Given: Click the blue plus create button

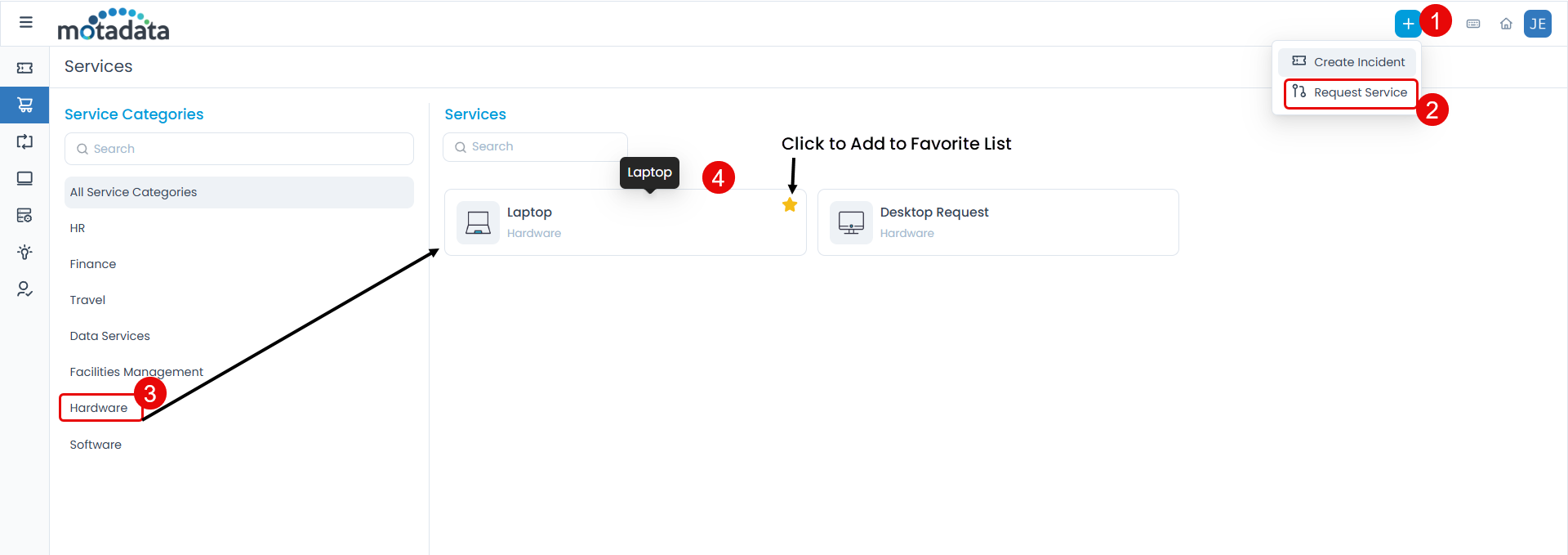Looking at the screenshot, I should pyautogui.click(x=1407, y=24).
